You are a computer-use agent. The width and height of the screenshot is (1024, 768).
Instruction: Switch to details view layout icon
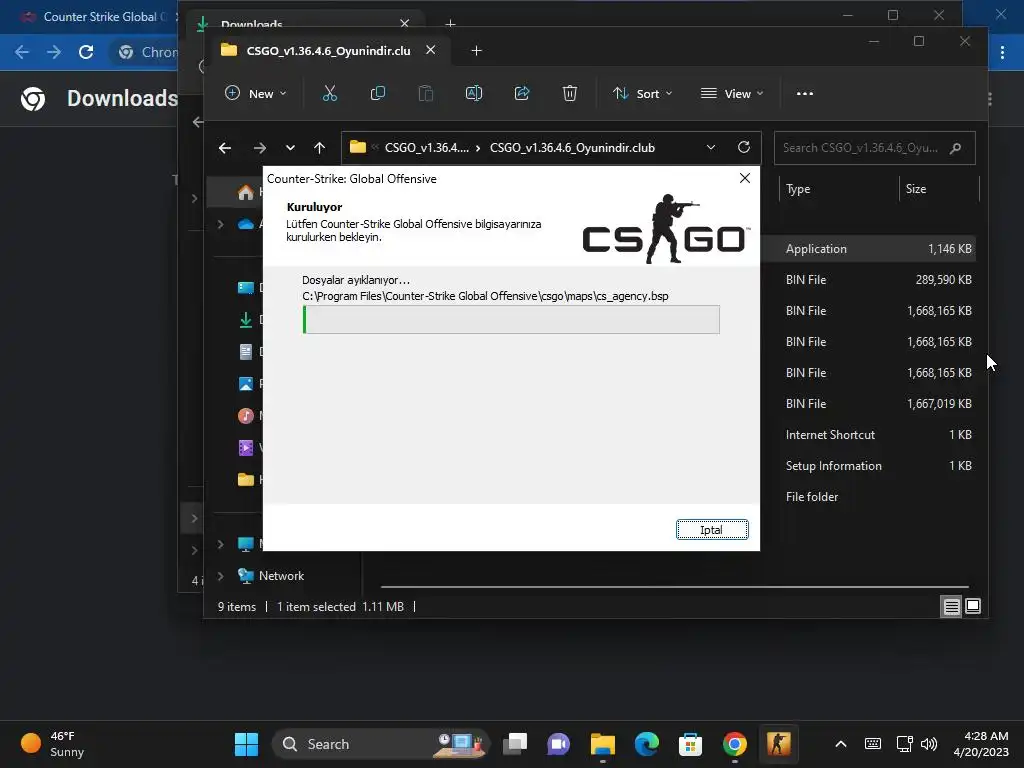[952, 607]
